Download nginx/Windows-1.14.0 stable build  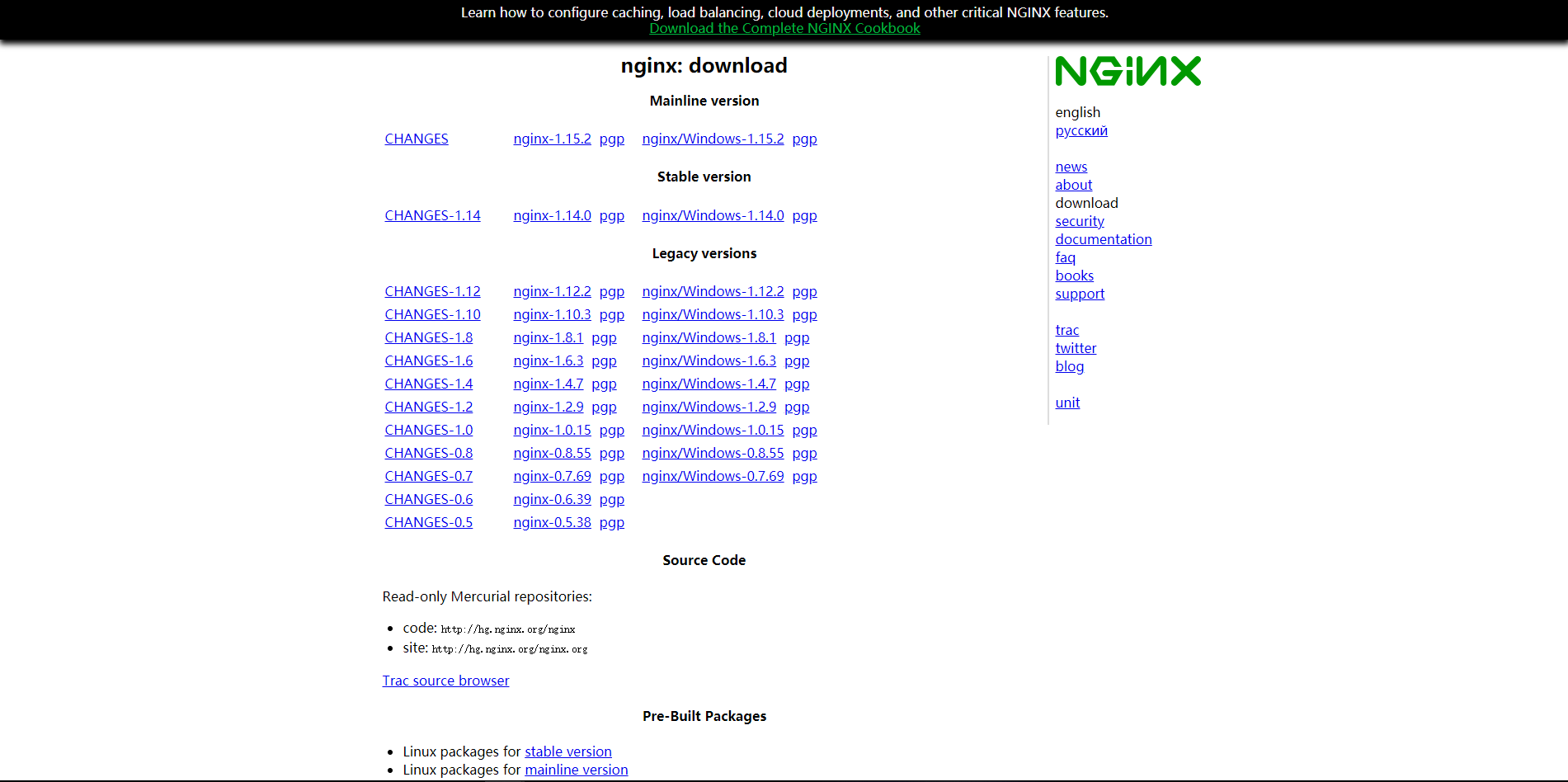point(713,215)
